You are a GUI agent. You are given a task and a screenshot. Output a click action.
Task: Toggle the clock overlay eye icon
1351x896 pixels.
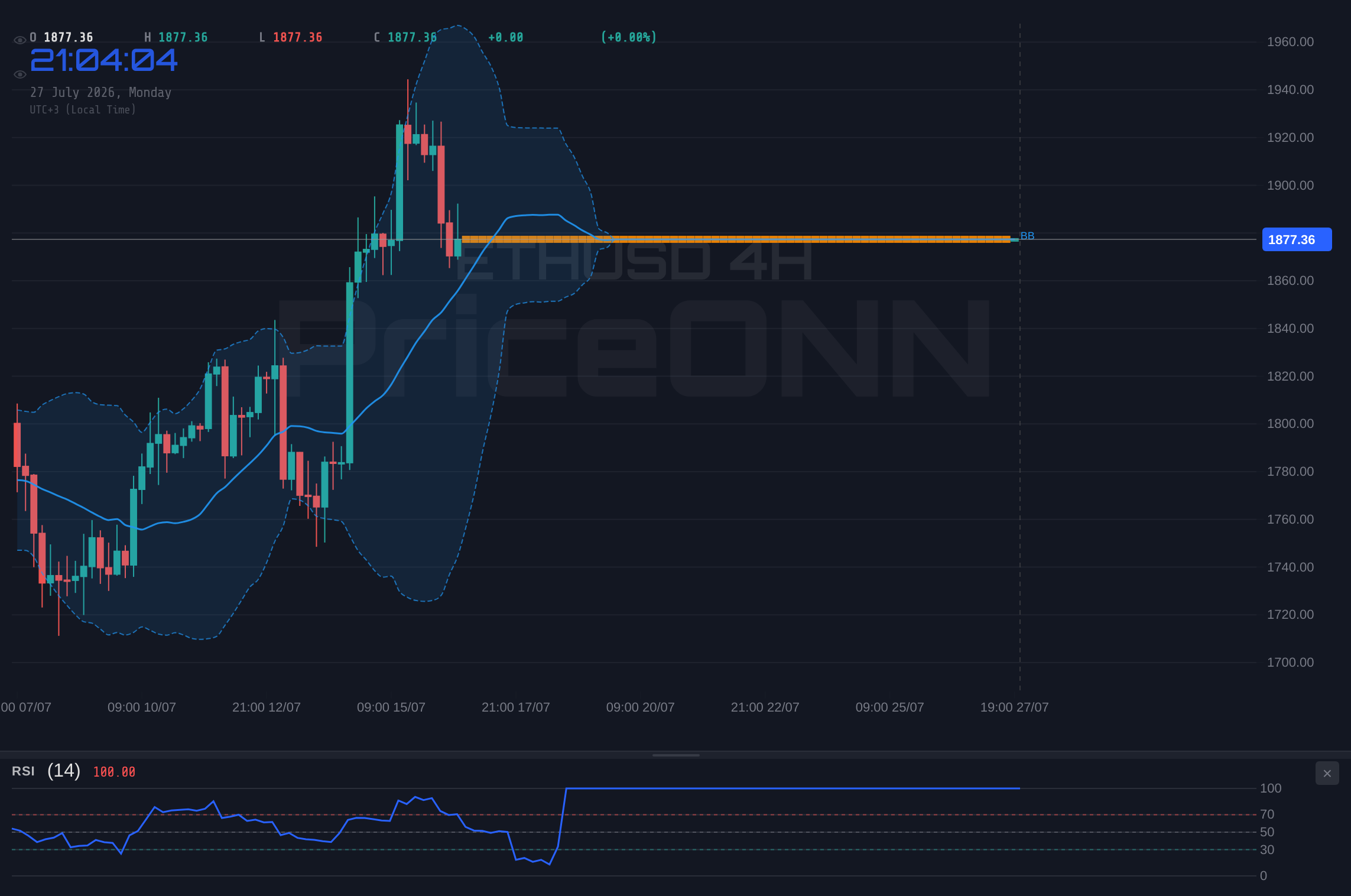(20, 74)
